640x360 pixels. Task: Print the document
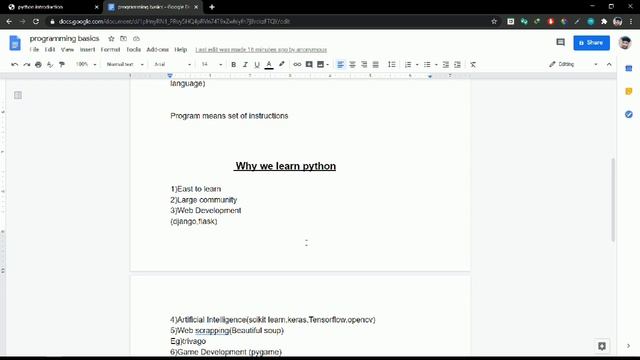pos(38,64)
